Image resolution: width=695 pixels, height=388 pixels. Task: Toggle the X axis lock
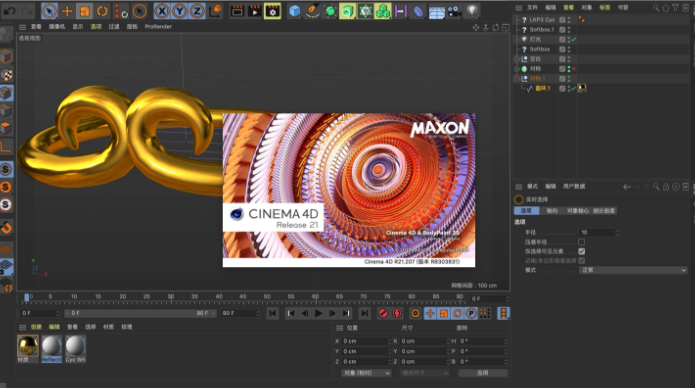point(162,11)
